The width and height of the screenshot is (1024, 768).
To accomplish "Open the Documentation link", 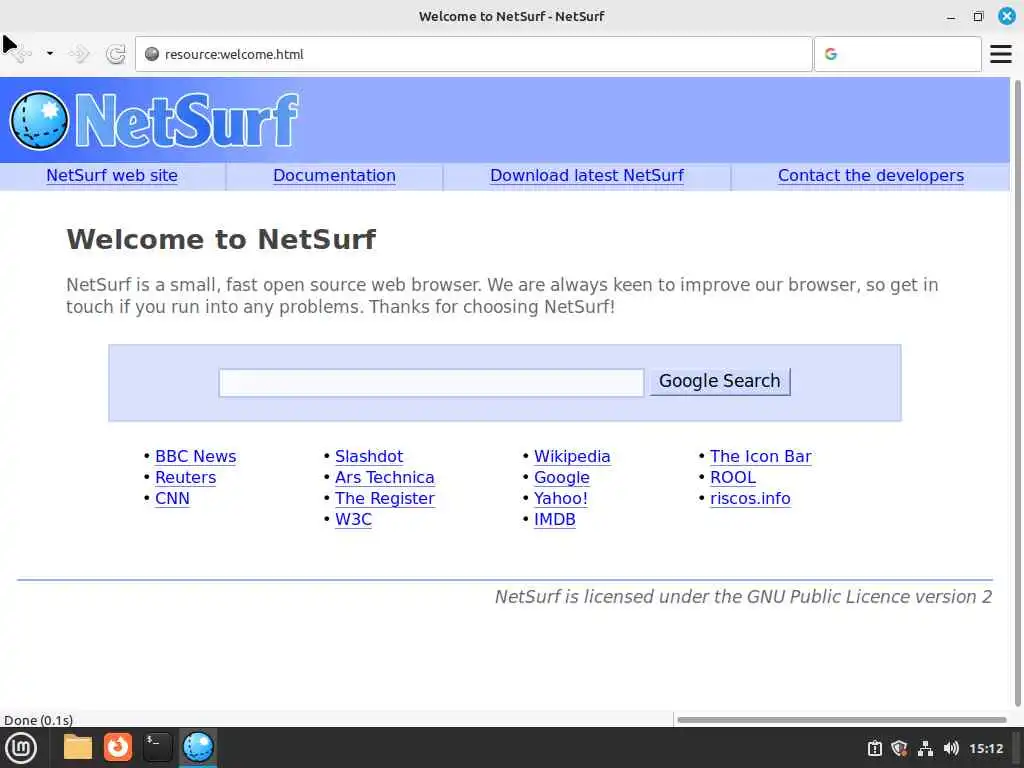I will click(x=334, y=176).
